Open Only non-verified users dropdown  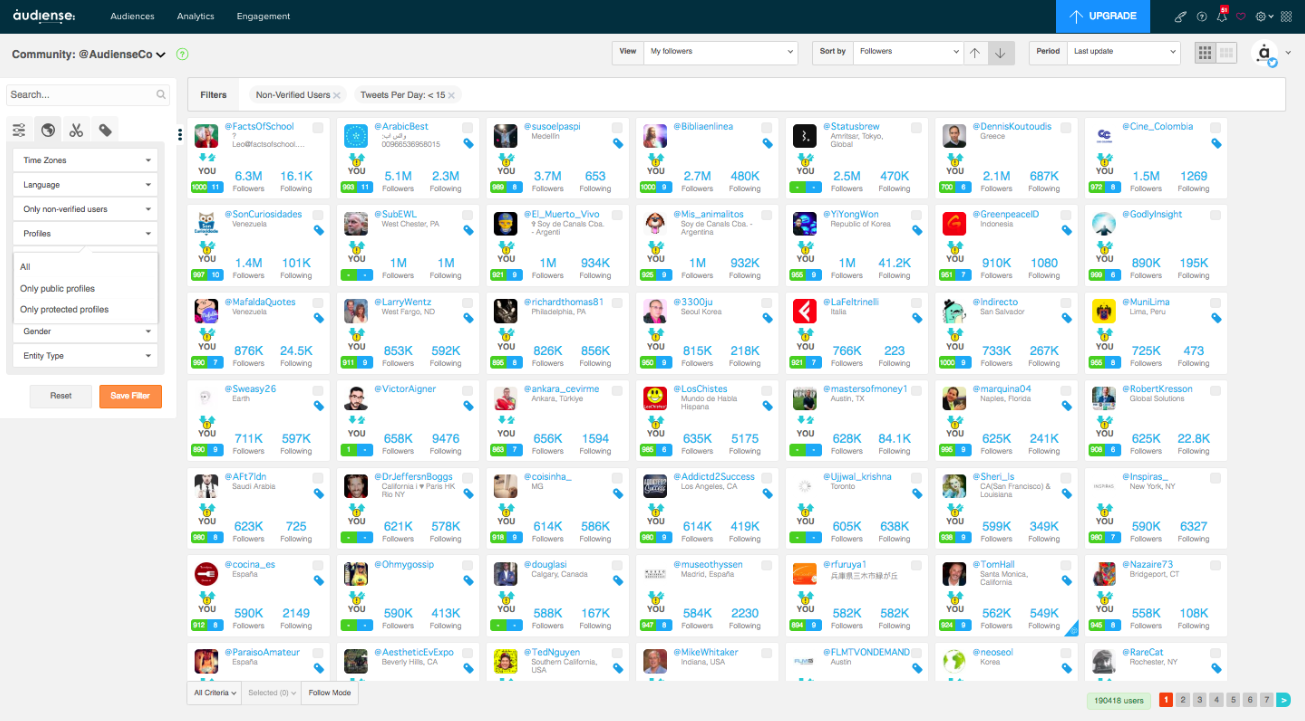pos(85,209)
